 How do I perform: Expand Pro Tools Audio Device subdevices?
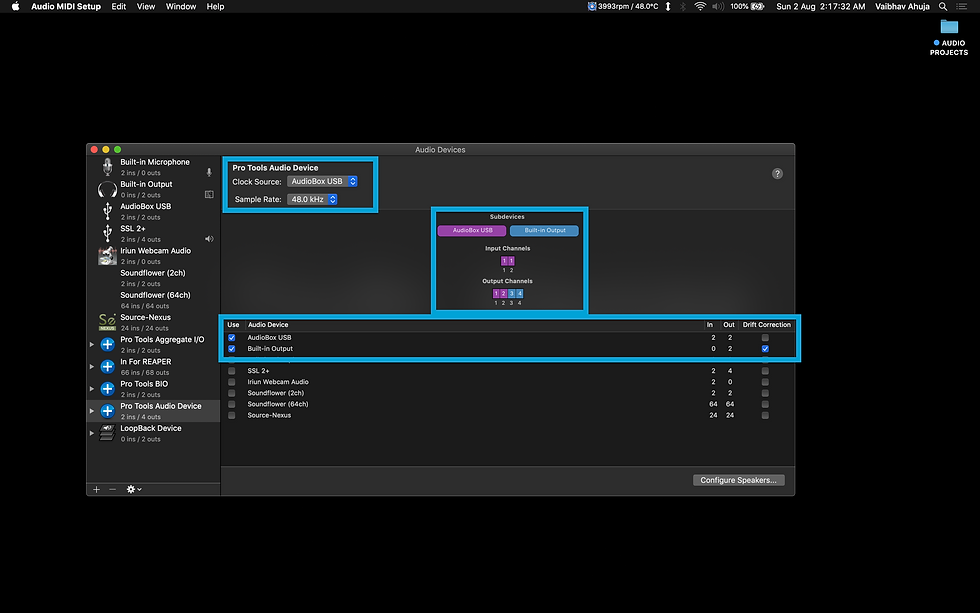tap(92, 411)
